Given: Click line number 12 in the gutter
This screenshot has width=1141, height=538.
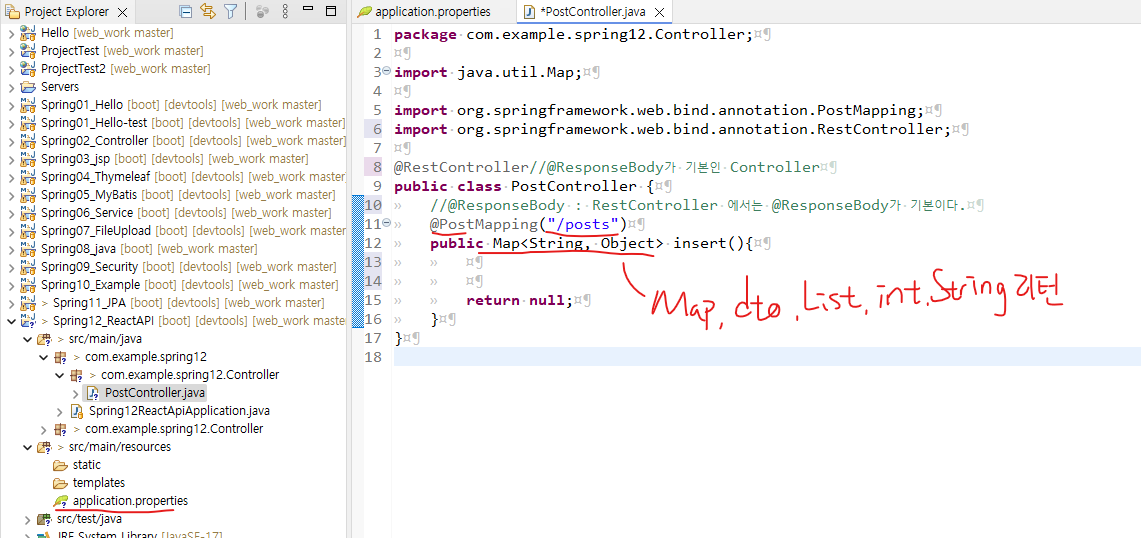Looking at the screenshot, I should point(373,242).
